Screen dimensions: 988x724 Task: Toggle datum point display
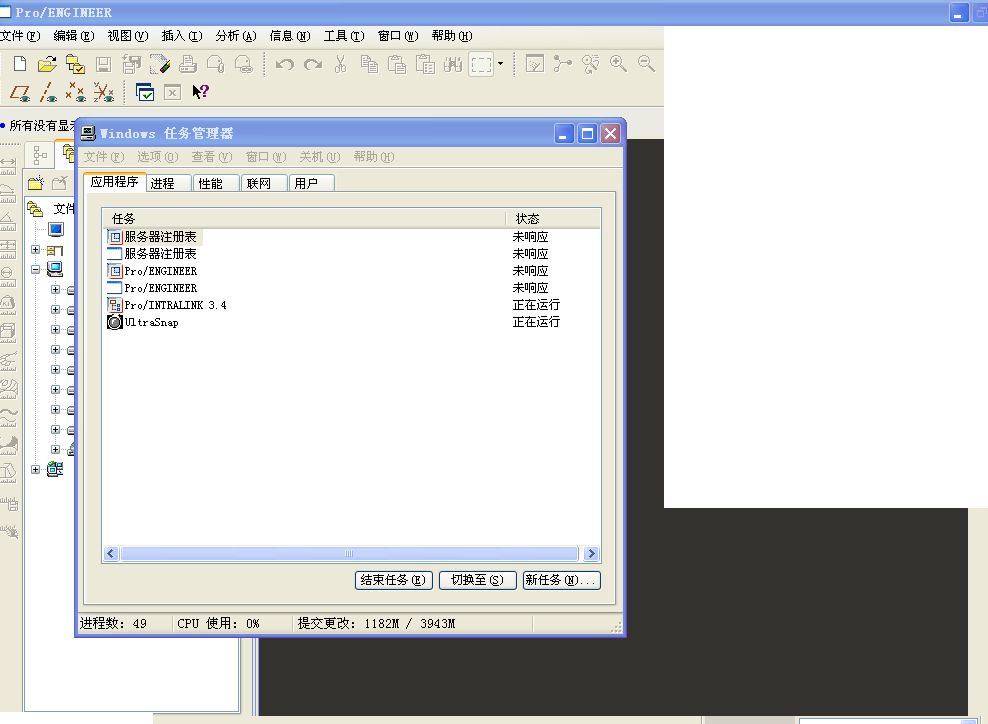coord(76,93)
